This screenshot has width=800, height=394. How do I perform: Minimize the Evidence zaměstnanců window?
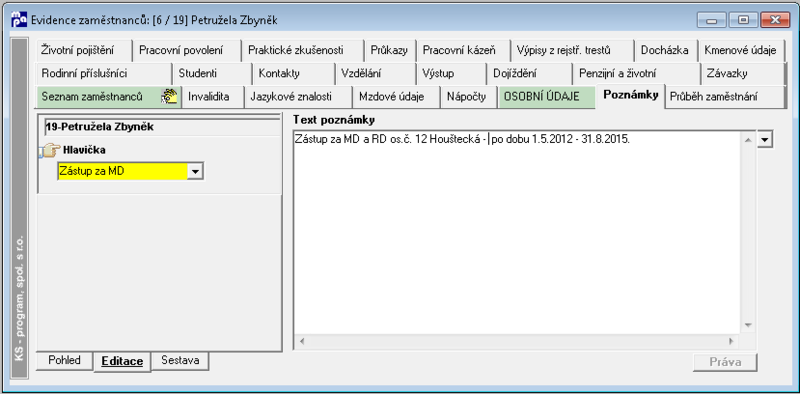coord(712,20)
